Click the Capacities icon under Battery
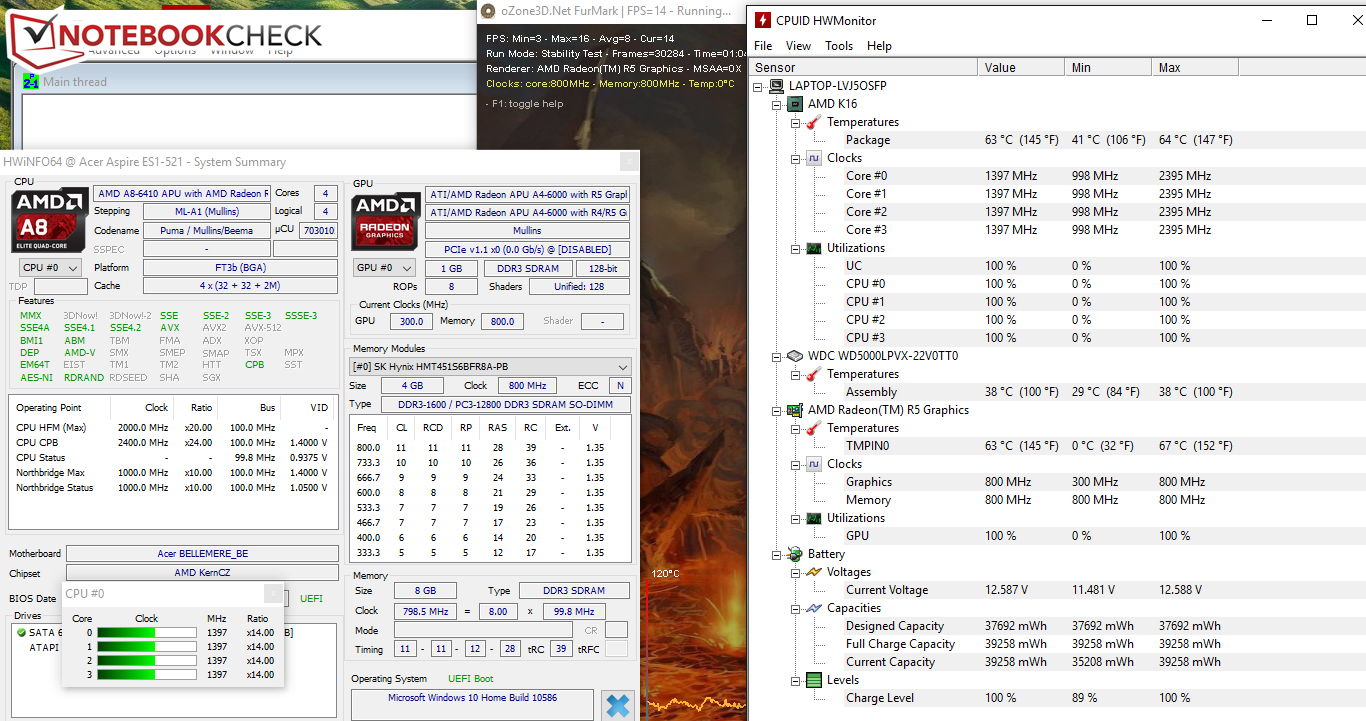This screenshot has width=1366, height=721. pos(813,608)
